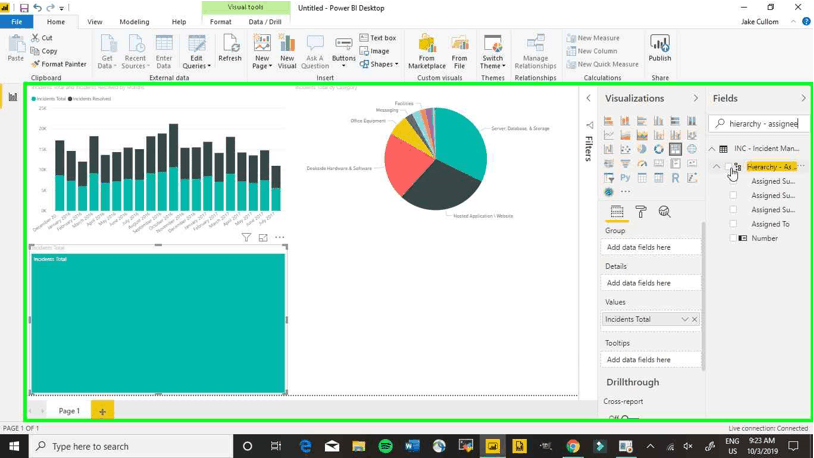The width and height of the screenshot is (814, 458).
Task: Select the Map globe visualization
Action: [691, 149]
